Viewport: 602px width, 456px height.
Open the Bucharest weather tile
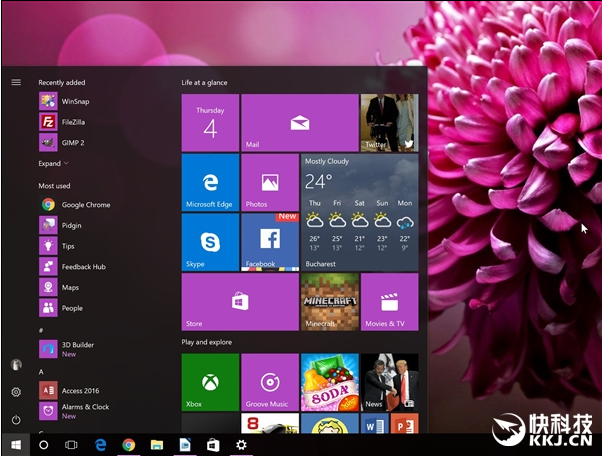tap(359, 212)
